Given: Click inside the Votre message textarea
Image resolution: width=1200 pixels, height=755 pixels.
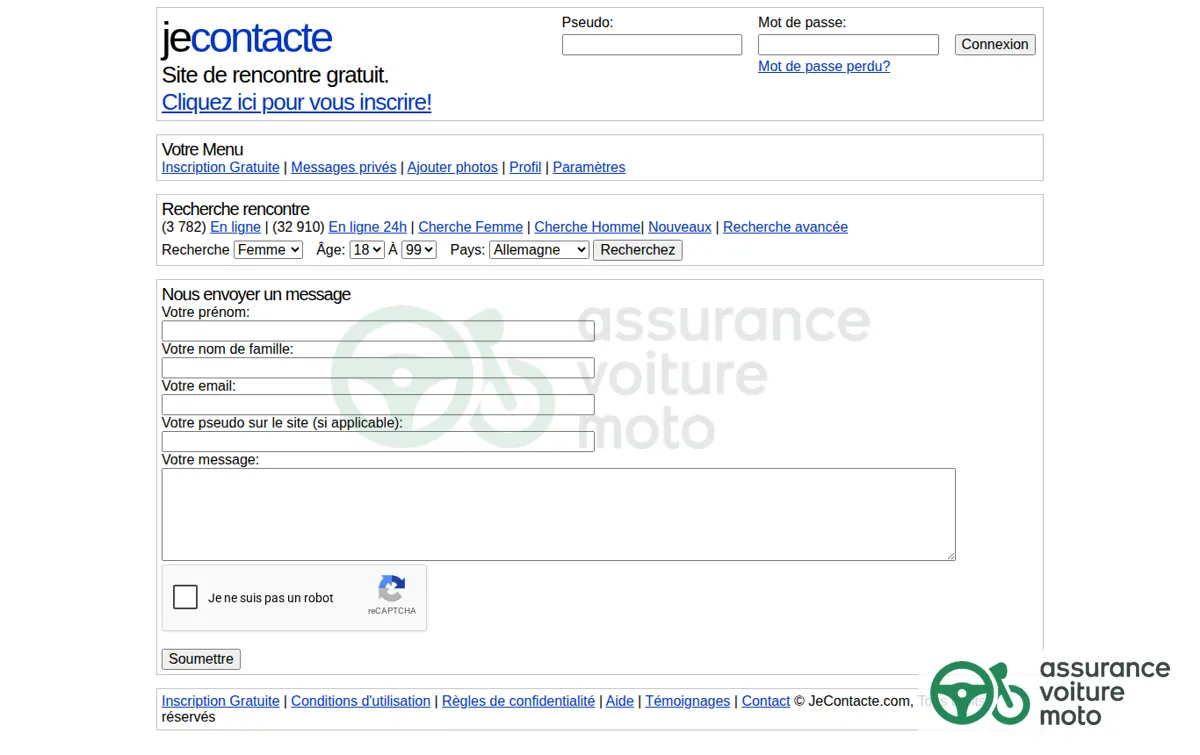Looking at the screenshot, I should [x=558, y=514].
